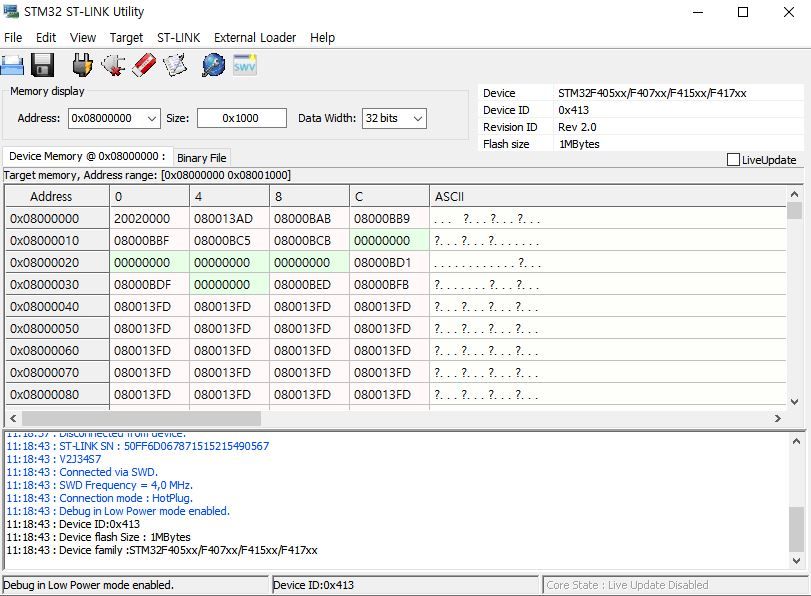Open the Address combo box dropdown arrow
This screenshot has width=811, height=596.
152,118
